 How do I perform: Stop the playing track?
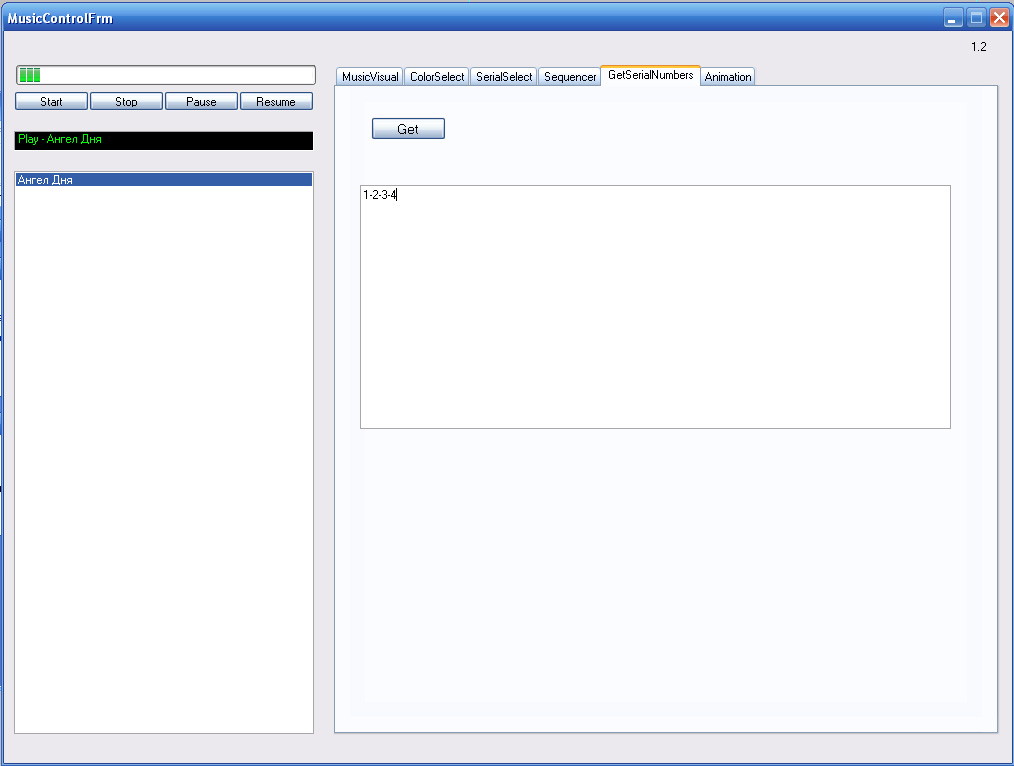coord(126,102)
